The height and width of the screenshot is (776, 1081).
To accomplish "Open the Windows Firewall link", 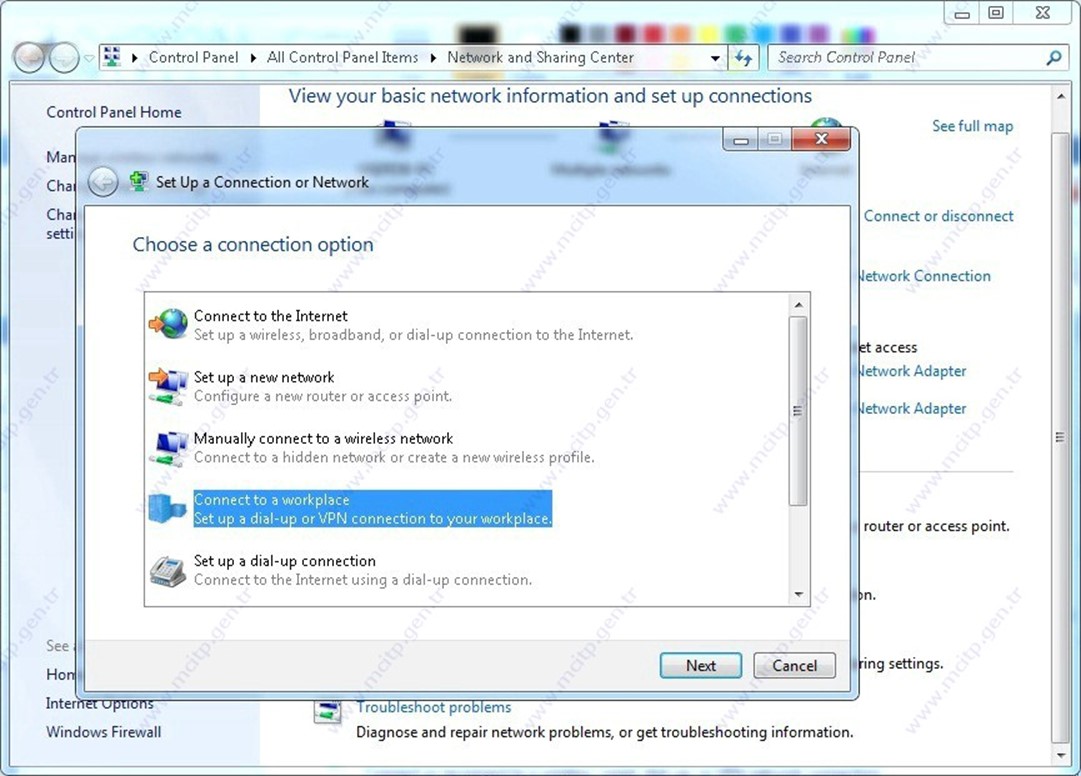I will coord(103,732).
